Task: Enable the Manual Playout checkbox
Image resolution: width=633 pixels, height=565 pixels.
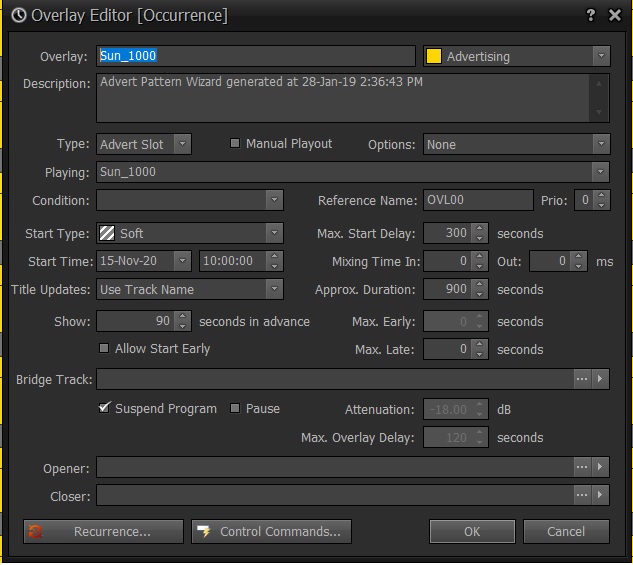Action: tap(235, 144)
